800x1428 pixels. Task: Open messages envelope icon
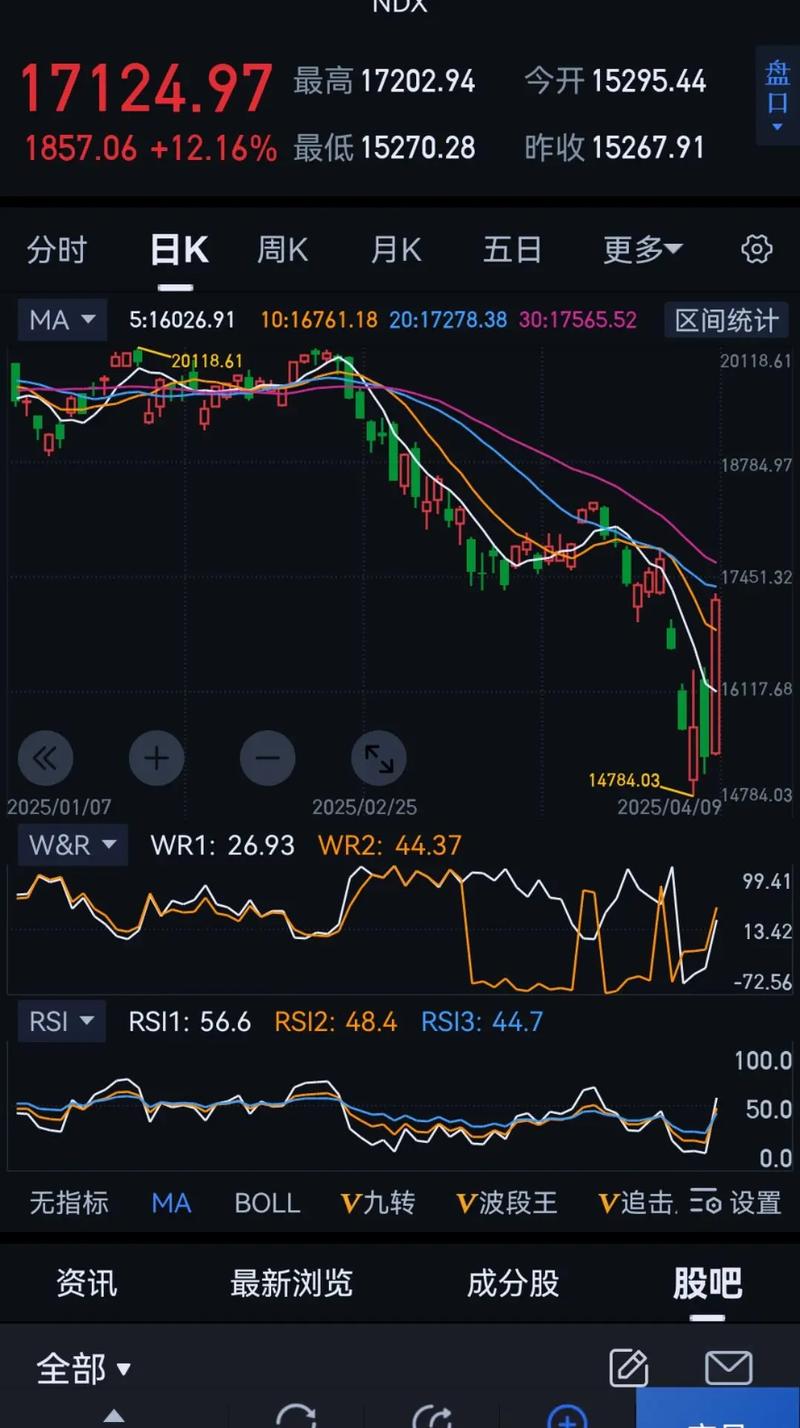point(728,1367)
